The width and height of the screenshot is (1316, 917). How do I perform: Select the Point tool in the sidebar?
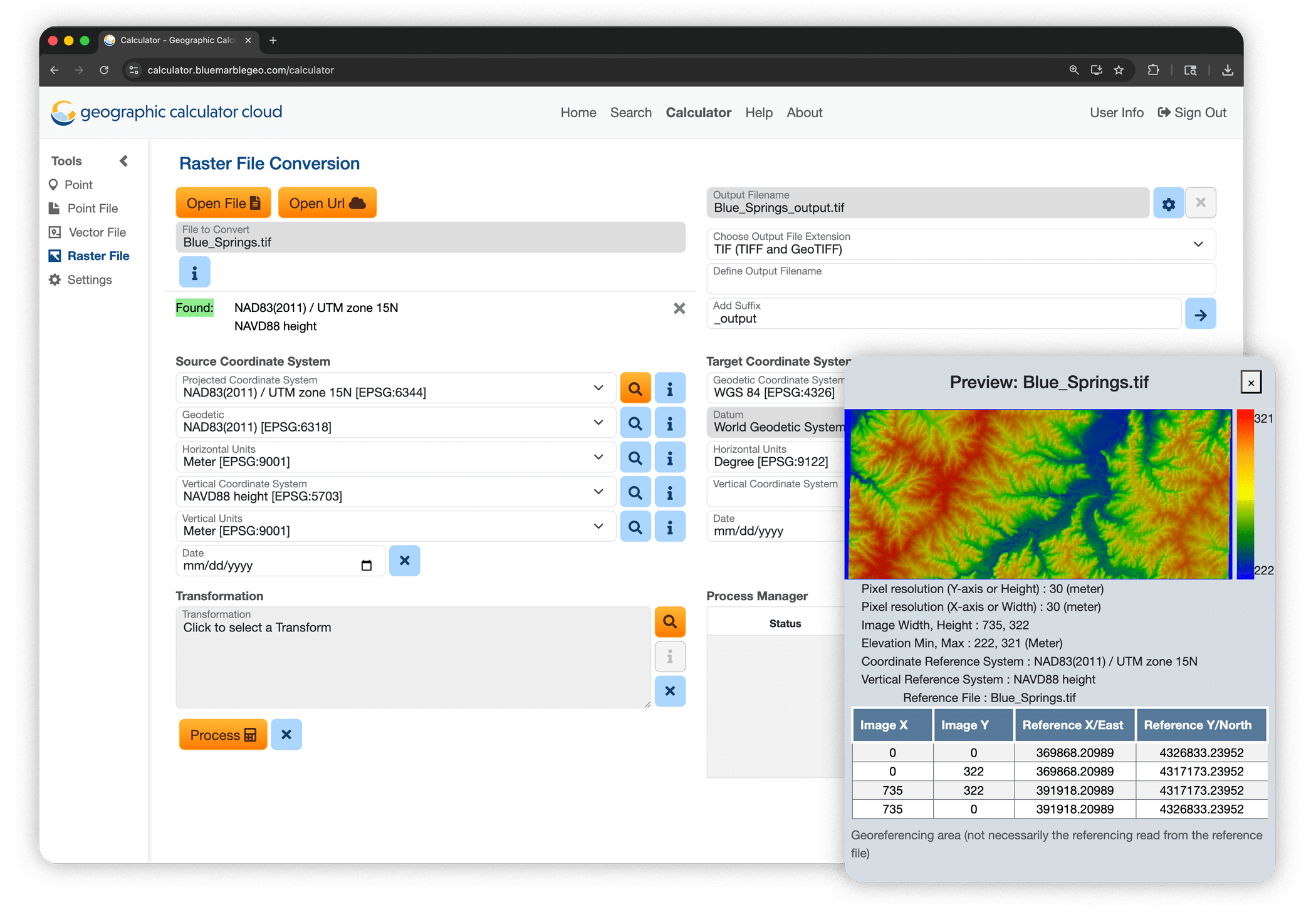click(78, 185)
